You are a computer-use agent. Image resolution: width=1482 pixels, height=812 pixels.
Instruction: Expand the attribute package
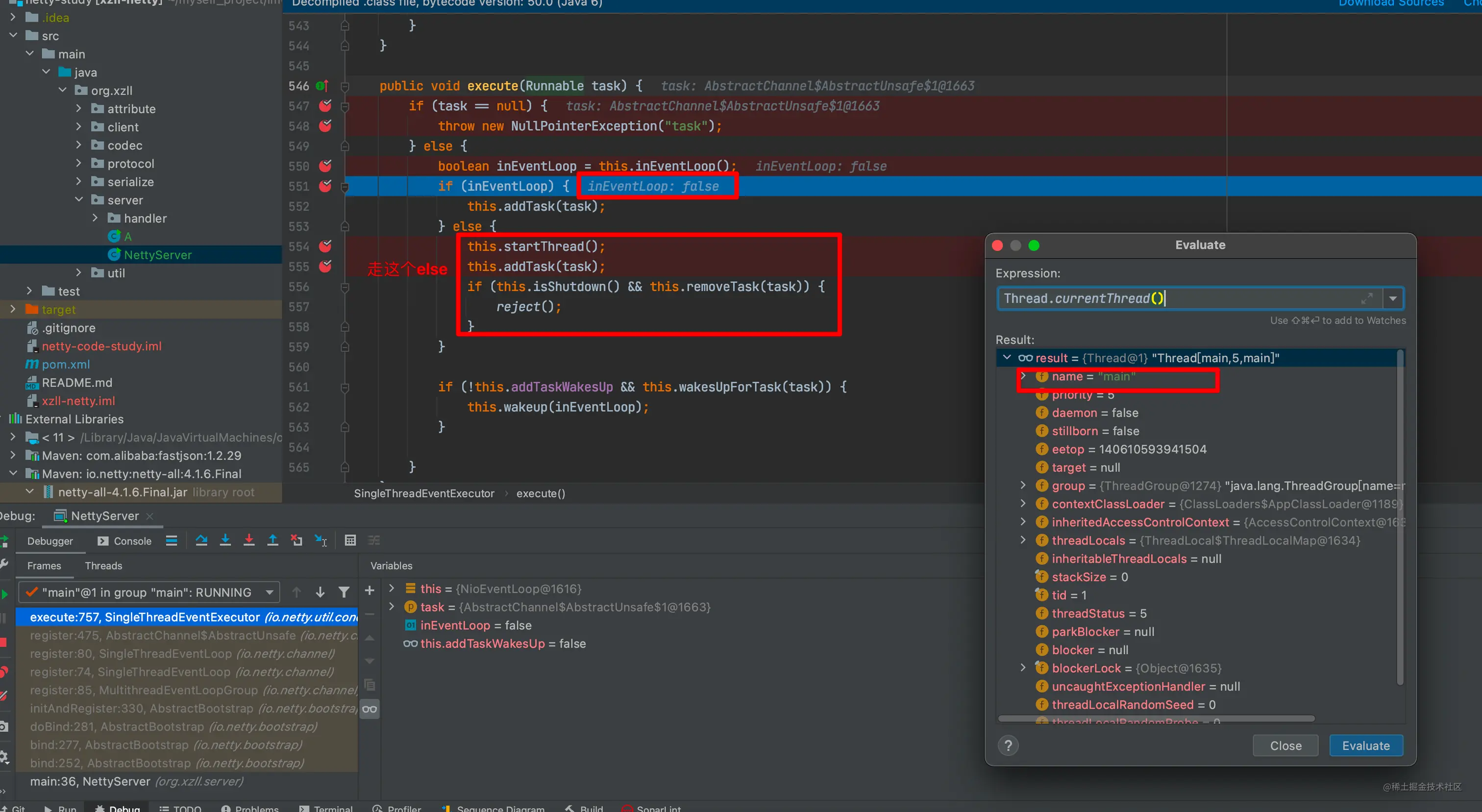click(x=79, y=109)
